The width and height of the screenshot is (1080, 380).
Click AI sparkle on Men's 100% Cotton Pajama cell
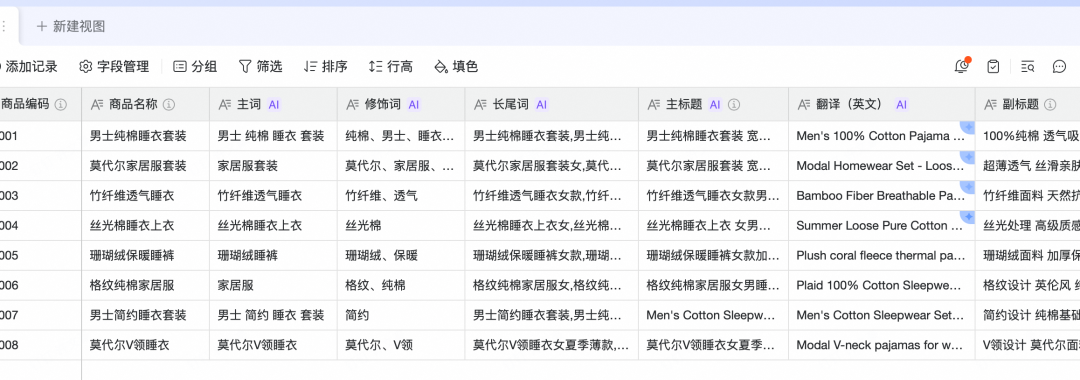click(x=968, y=128)
